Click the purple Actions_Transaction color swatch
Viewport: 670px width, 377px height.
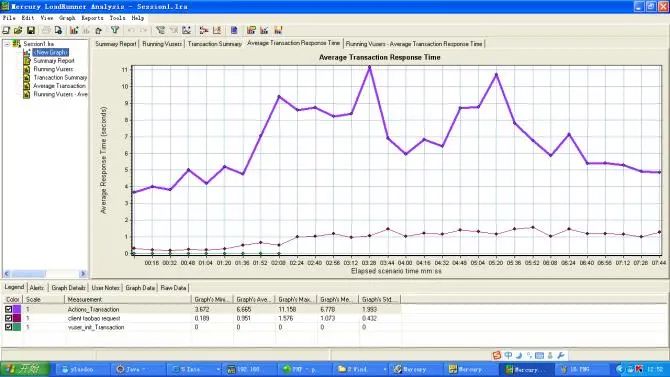coord(17,309)
